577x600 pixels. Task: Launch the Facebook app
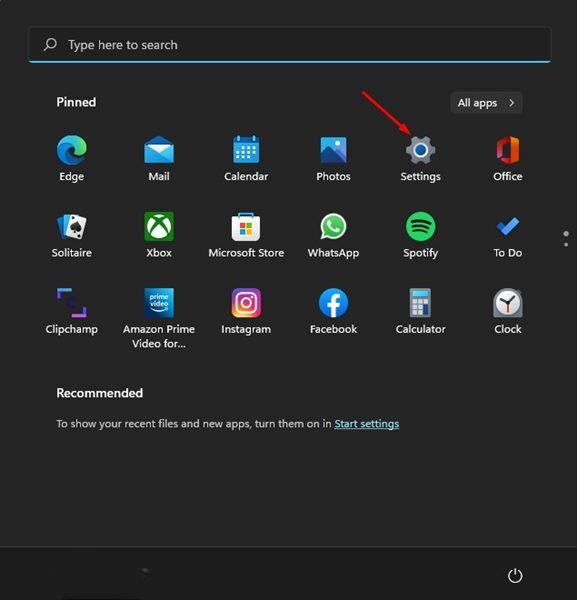tap(333, 311)
